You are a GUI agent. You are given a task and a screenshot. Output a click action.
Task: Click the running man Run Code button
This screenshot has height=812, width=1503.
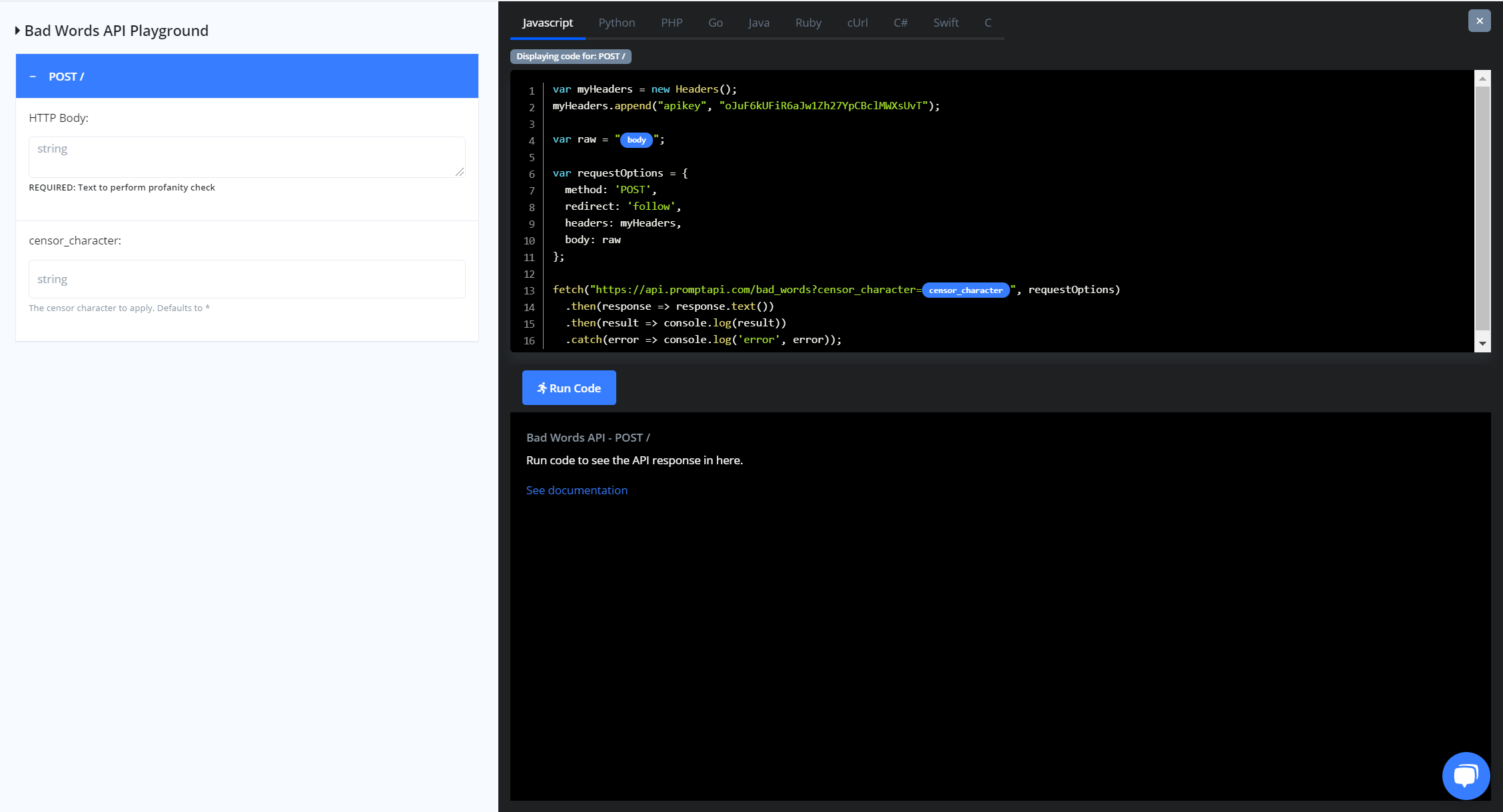[x=568, y=388]
